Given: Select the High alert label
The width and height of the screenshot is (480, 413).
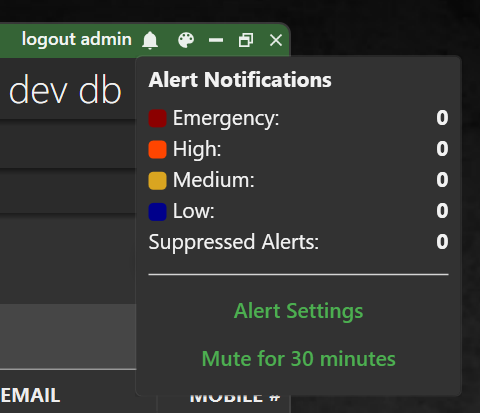Looking at the screenshot, I should 197,149.
